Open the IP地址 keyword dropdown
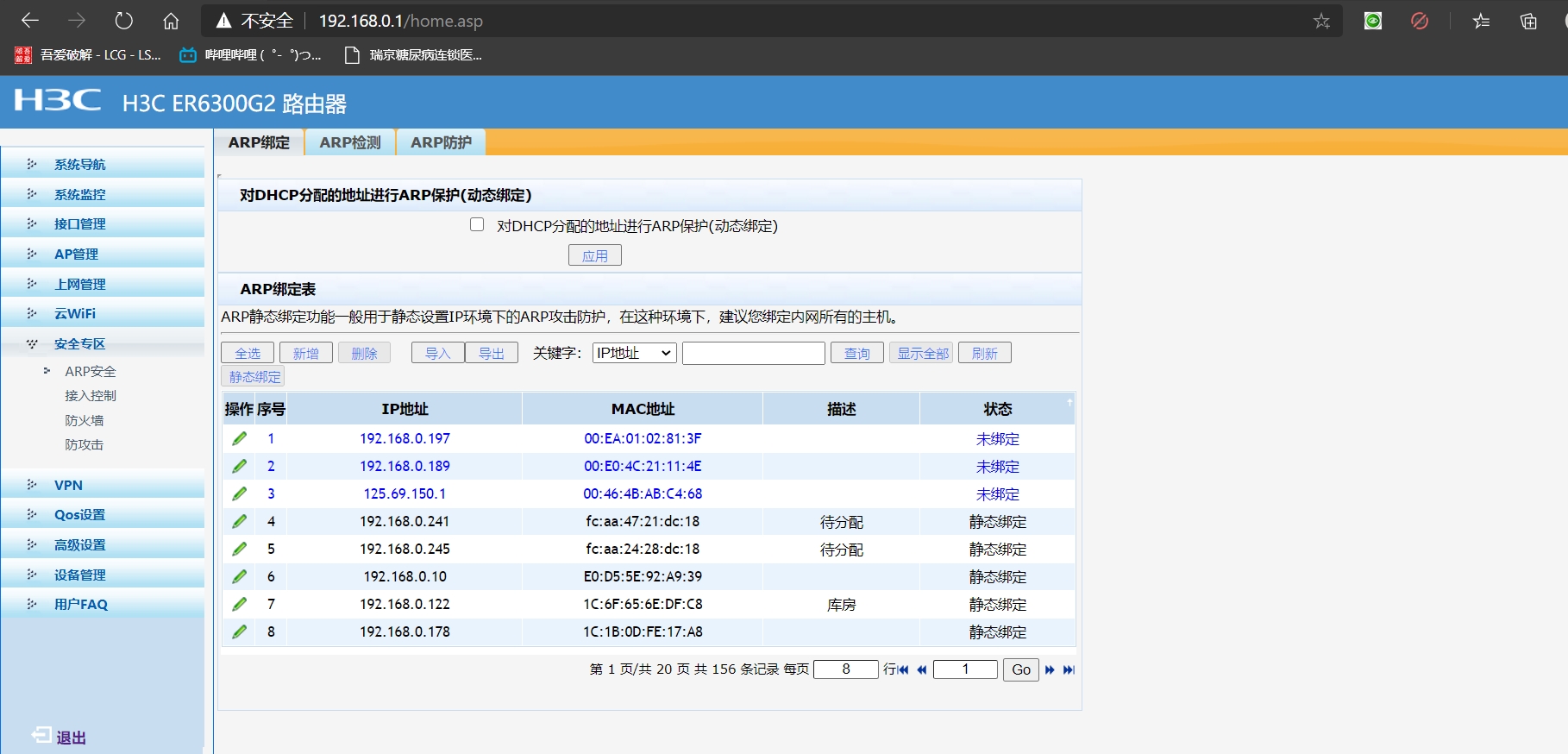The width and height of the screenshot is (1568, 754). coord(634,353)
